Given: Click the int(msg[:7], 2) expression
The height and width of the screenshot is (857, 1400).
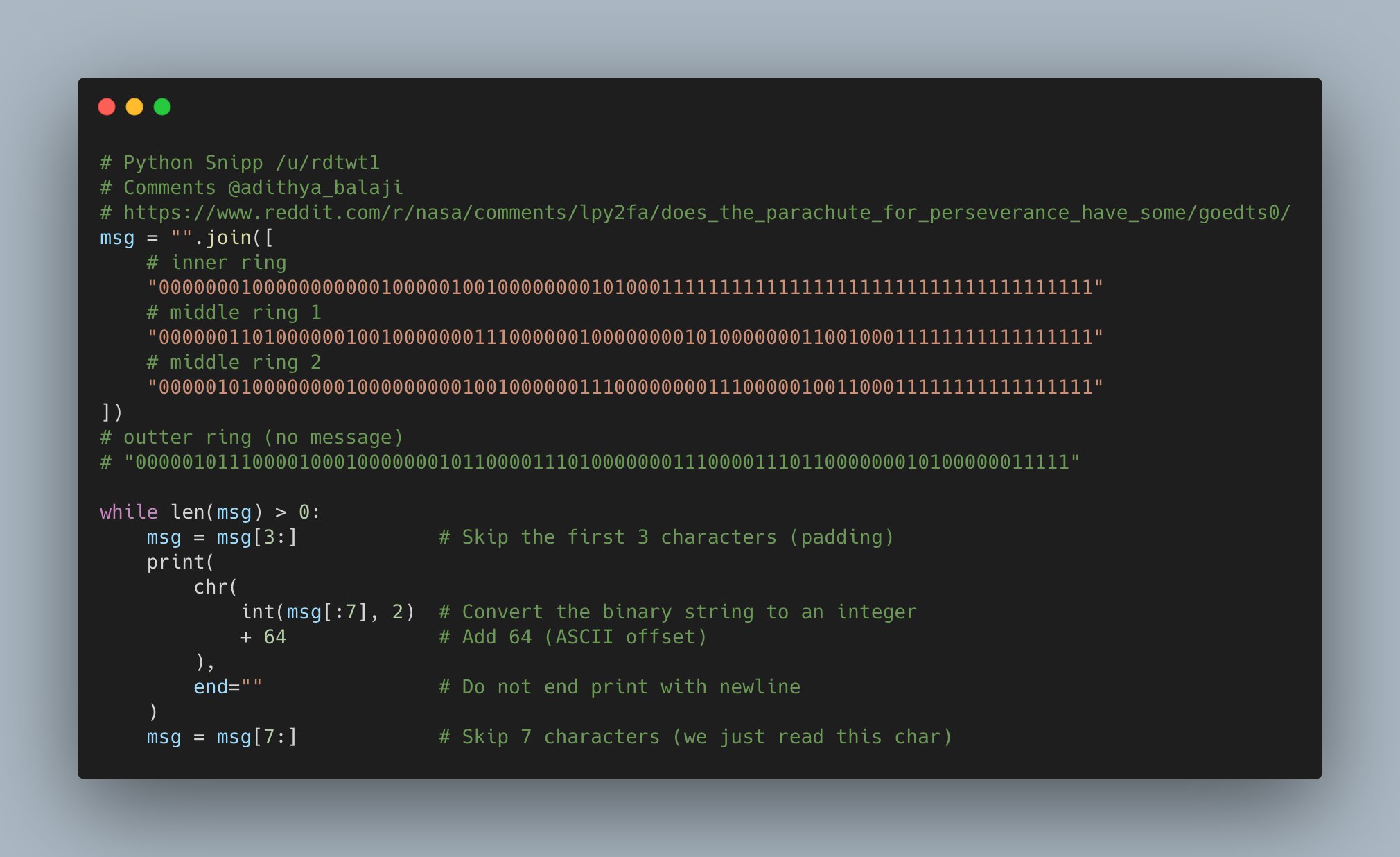Looking at the screenshot, I should 327,612.
